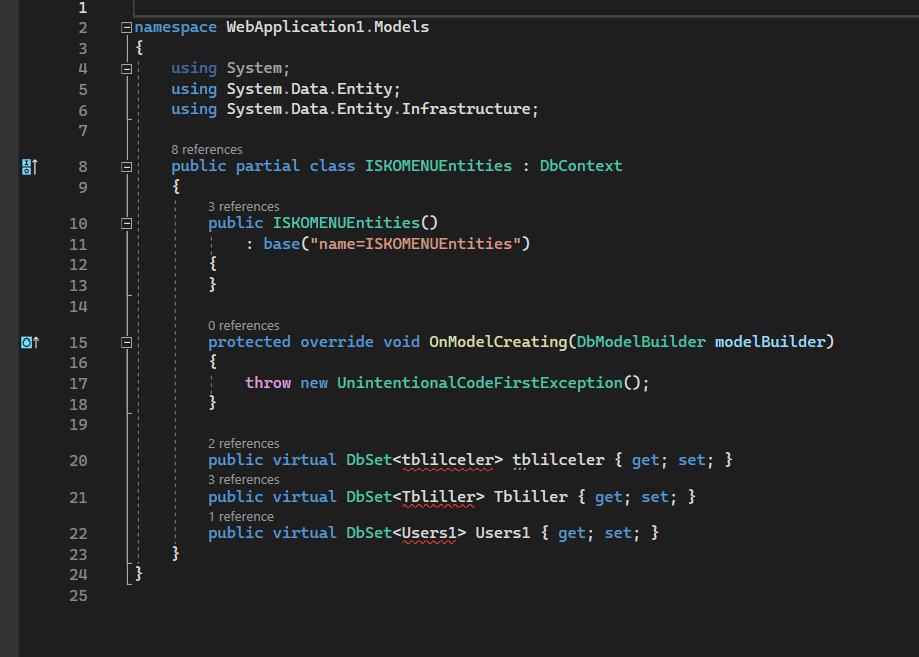Click the tblilceler property name on line 20
Screen dimensions: 919x657
pyautogui.click(x=558, y=460)
